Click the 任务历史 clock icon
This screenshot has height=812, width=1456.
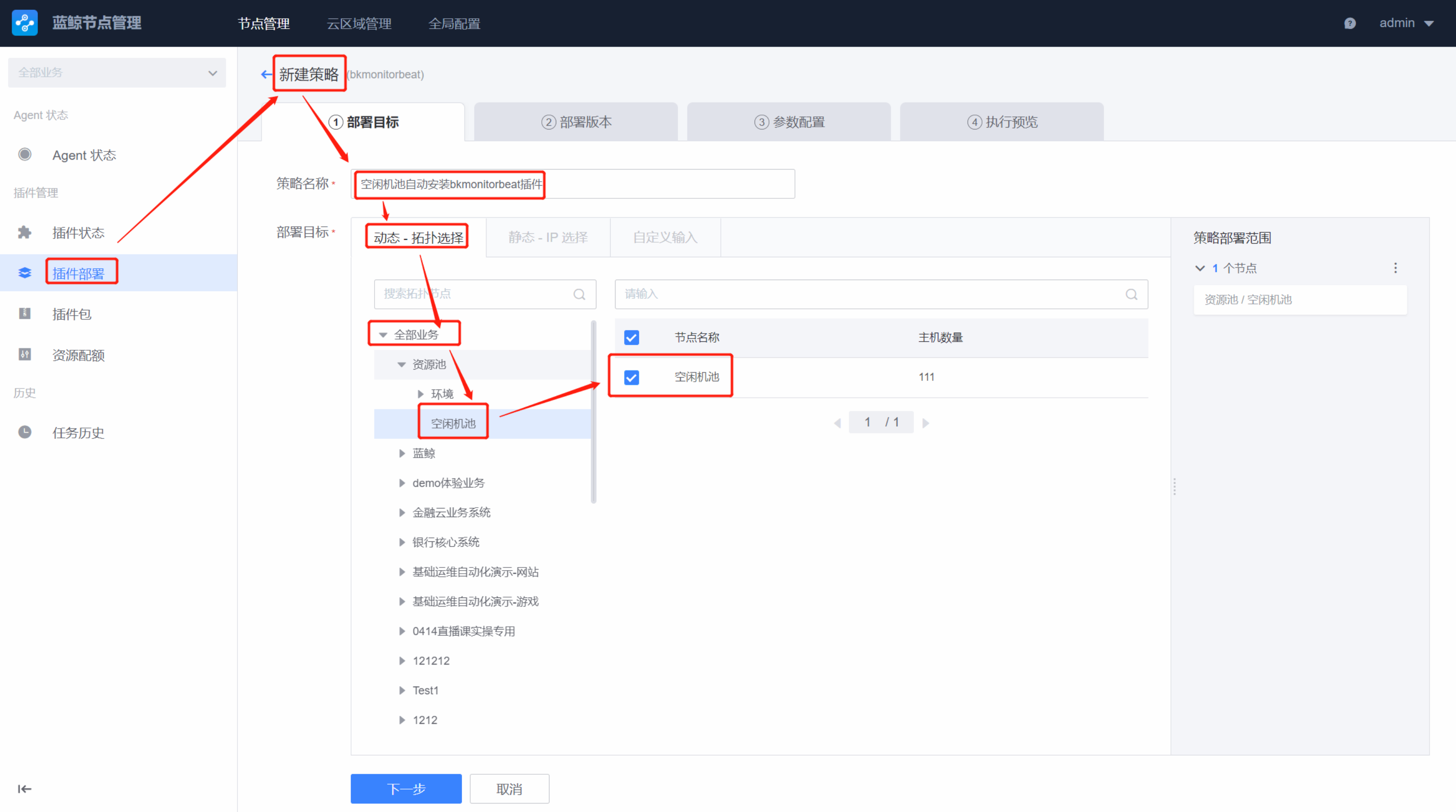point(25,432)
